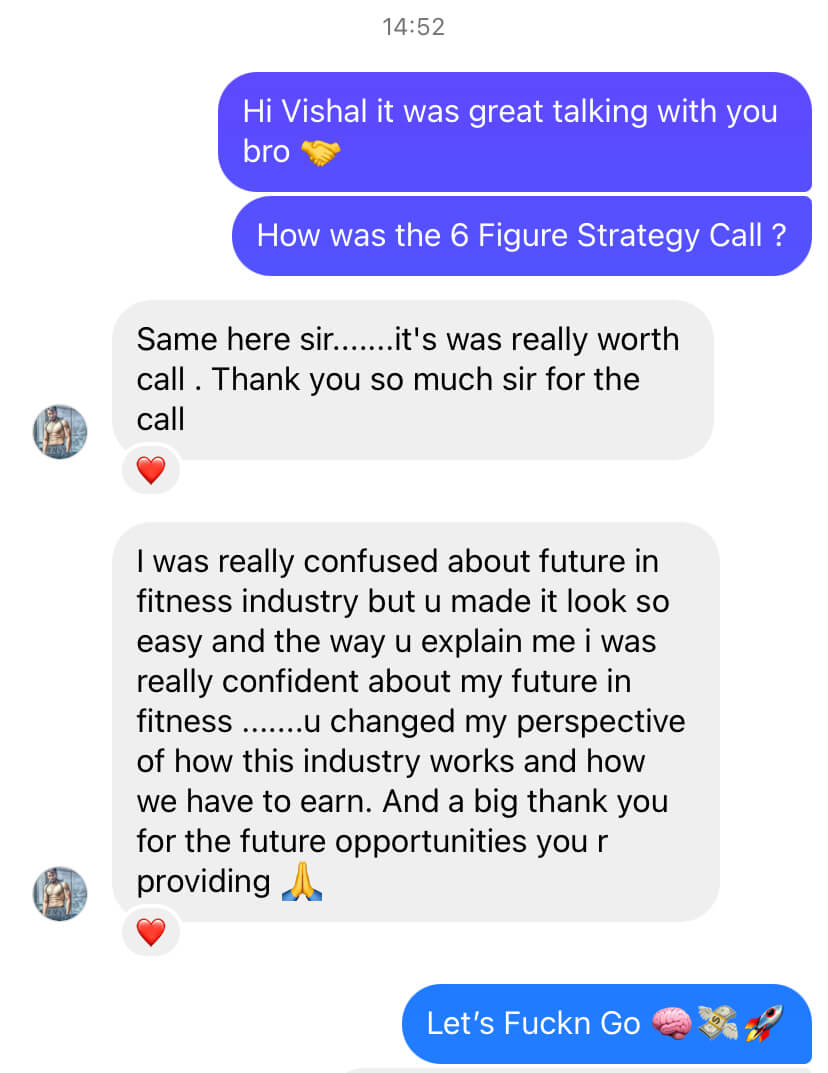Click the brain emoji in the last message

tap(672, 1024)
